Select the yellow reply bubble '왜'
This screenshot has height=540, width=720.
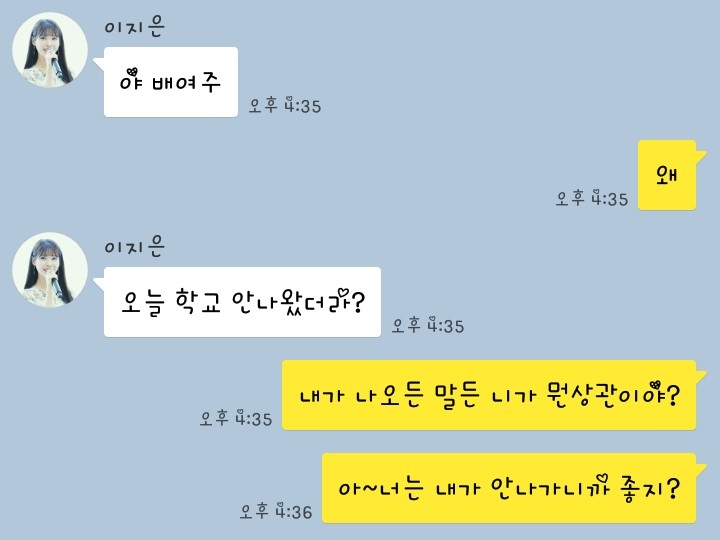[667, 175]
